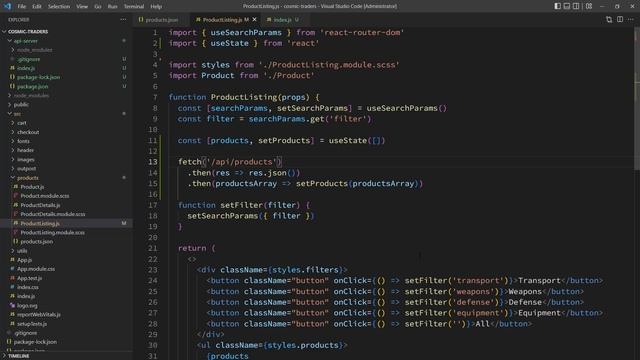Click the Open Changes icon in editor toolbar

[x=609, y=20]
